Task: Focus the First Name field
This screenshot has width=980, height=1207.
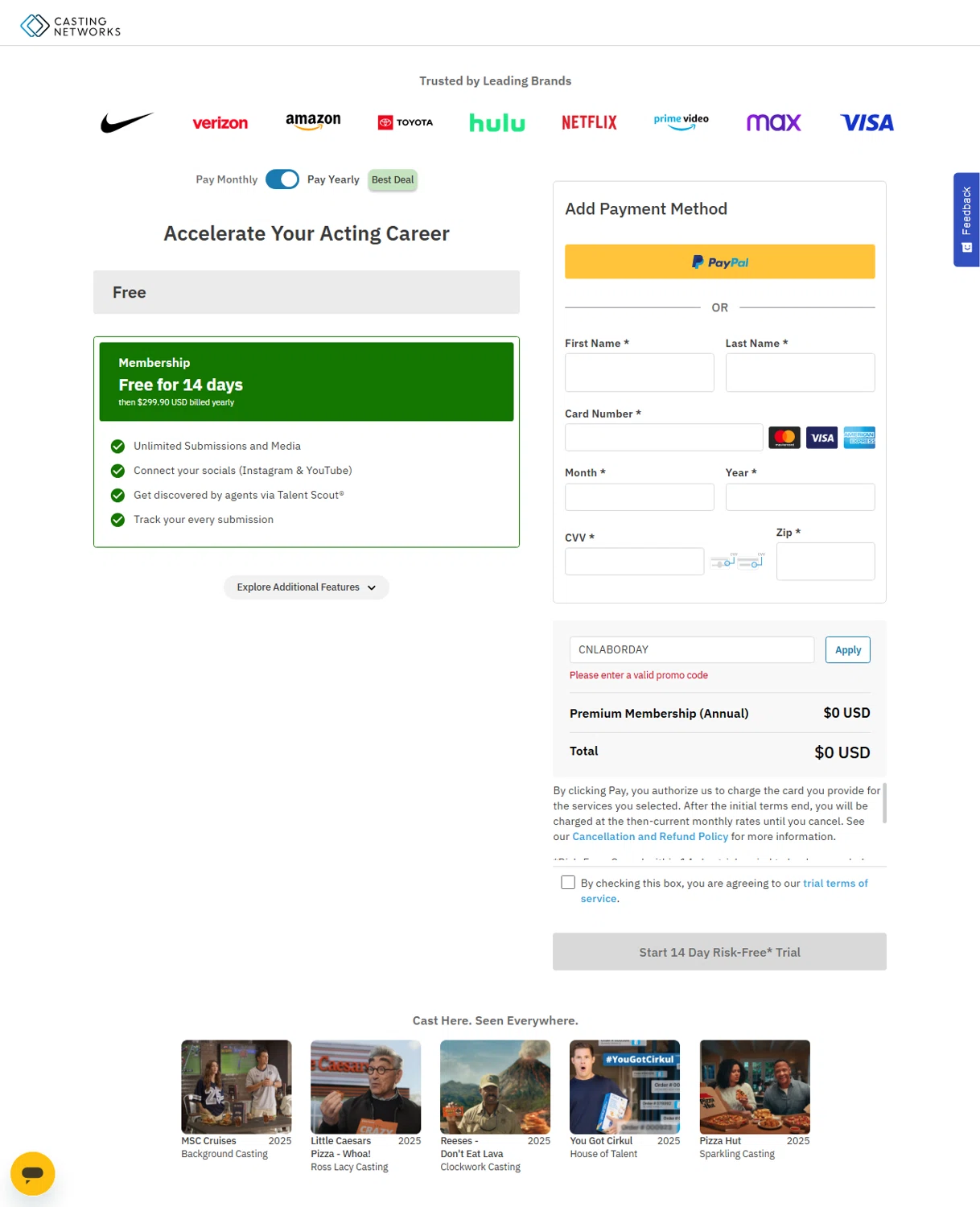Action: 640,373
